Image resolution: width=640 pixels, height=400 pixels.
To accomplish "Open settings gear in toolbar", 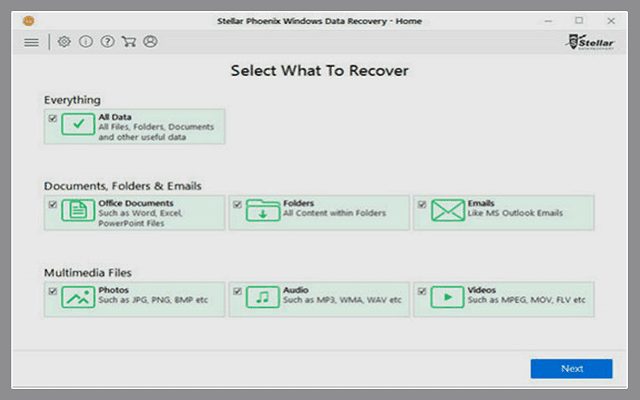I will point(64,42).
